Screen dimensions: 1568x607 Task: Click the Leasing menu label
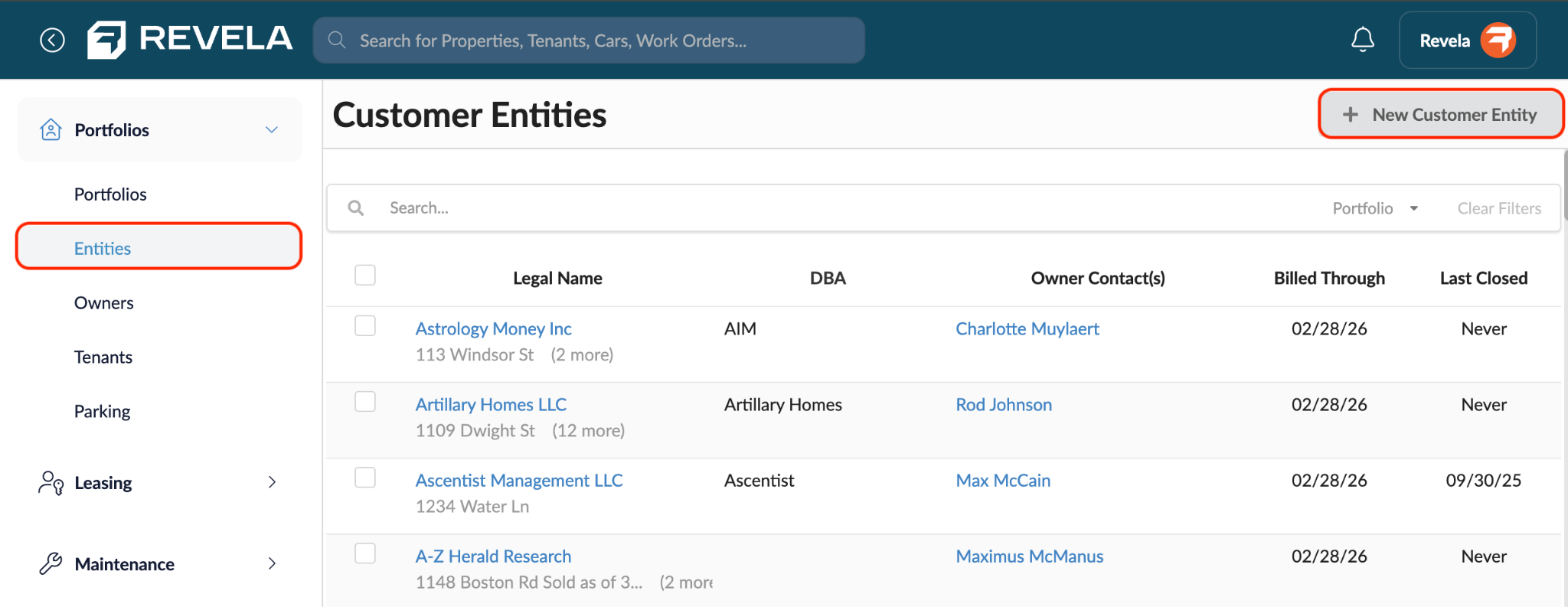103,483
